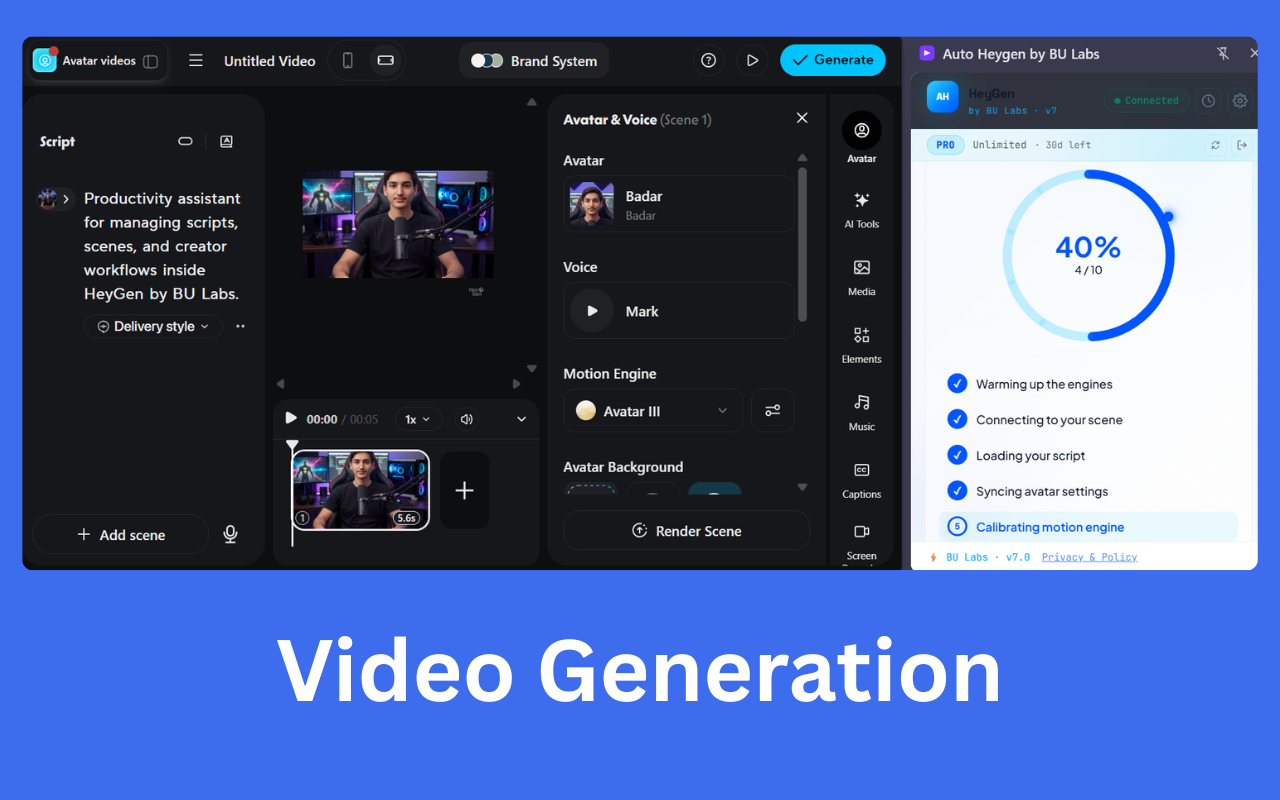Click the Add scene button
The height and width of the screenshot is (800, 1280).
(x=121, y=534)
